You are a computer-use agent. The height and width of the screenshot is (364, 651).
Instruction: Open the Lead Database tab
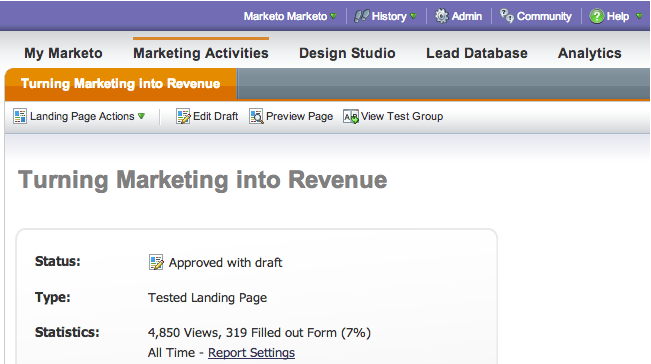click(x=477, y=53)
